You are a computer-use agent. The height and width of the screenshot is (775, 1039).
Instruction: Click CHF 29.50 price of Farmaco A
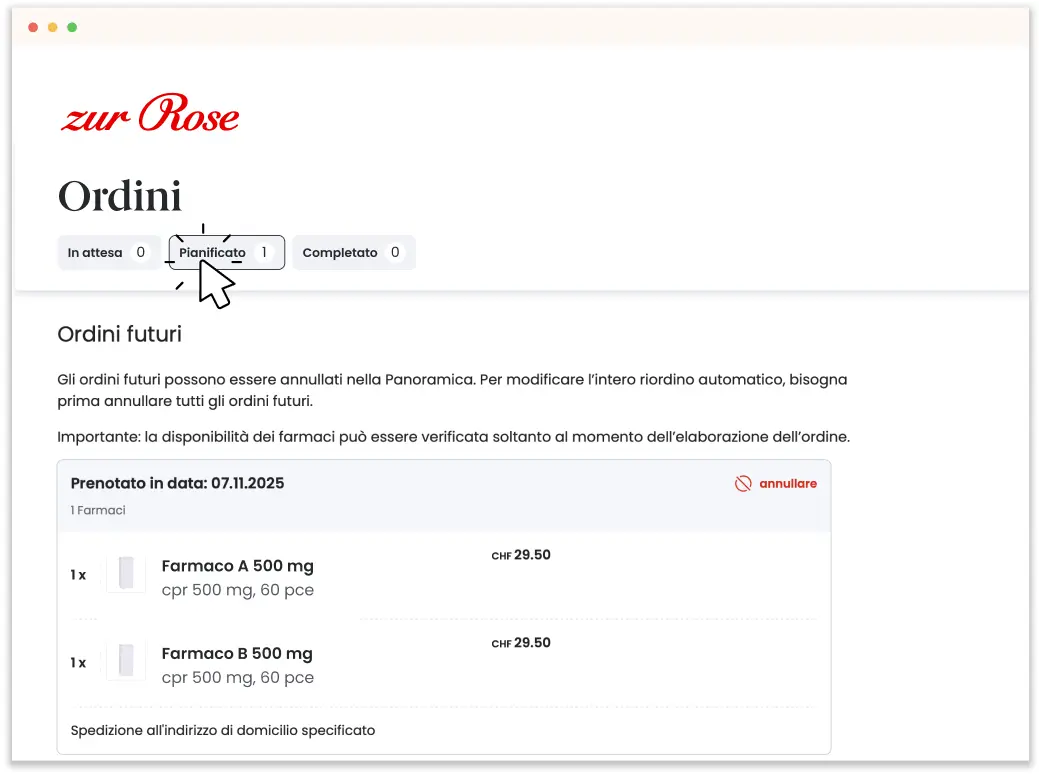point(521,555)
